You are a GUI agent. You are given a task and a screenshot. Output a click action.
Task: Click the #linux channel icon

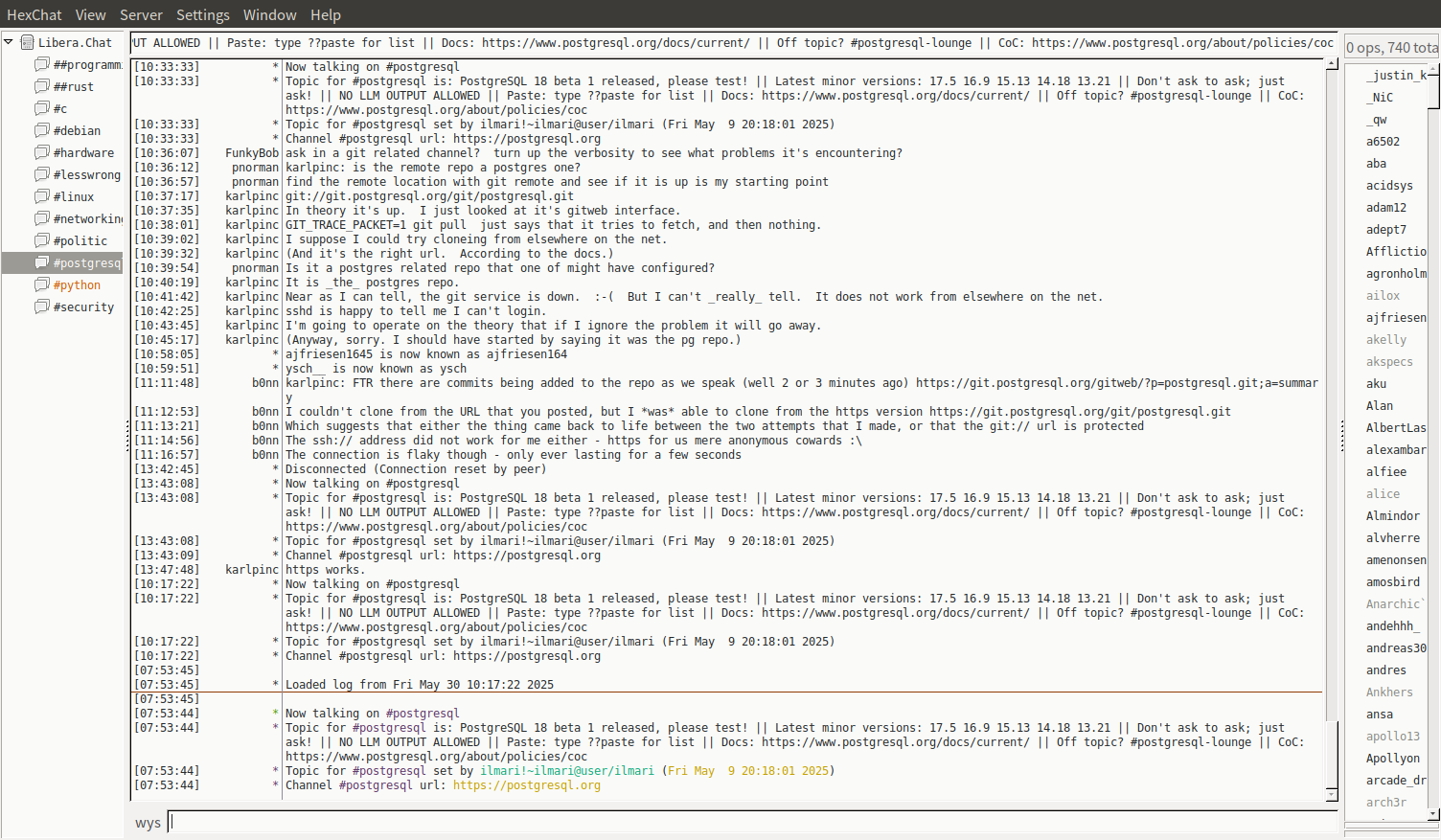point(42,196)
